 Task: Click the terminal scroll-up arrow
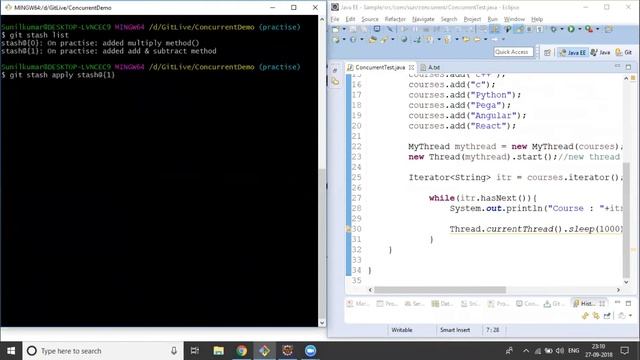click(322, 19)
